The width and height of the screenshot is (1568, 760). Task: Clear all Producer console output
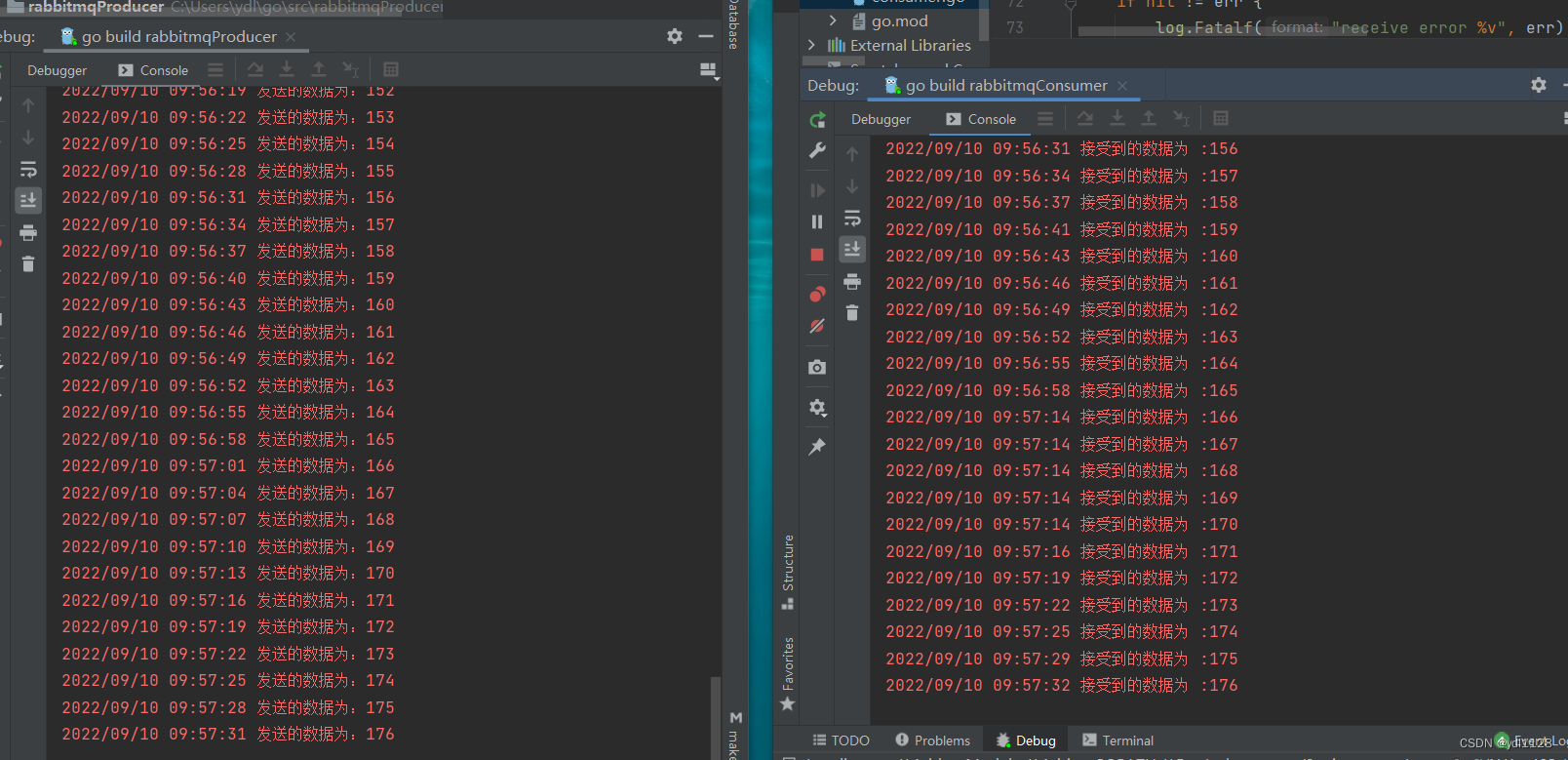28,264
